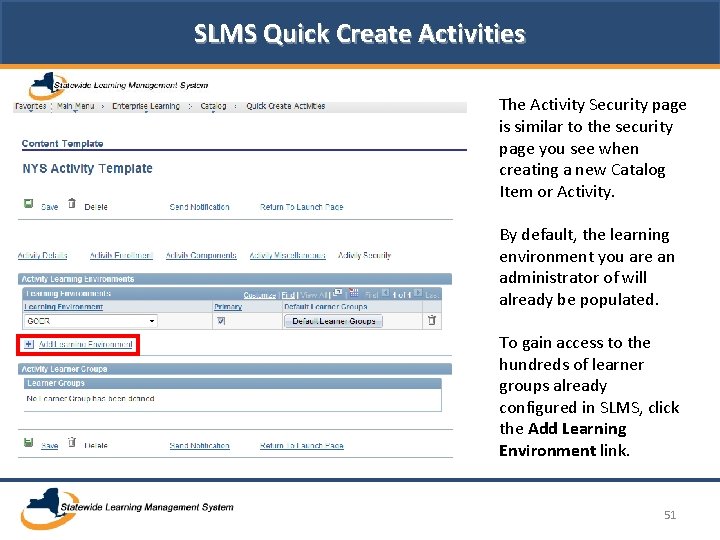Open the Favorites breadcrumb menu
720x540 pixels.
tap(30, 106)
